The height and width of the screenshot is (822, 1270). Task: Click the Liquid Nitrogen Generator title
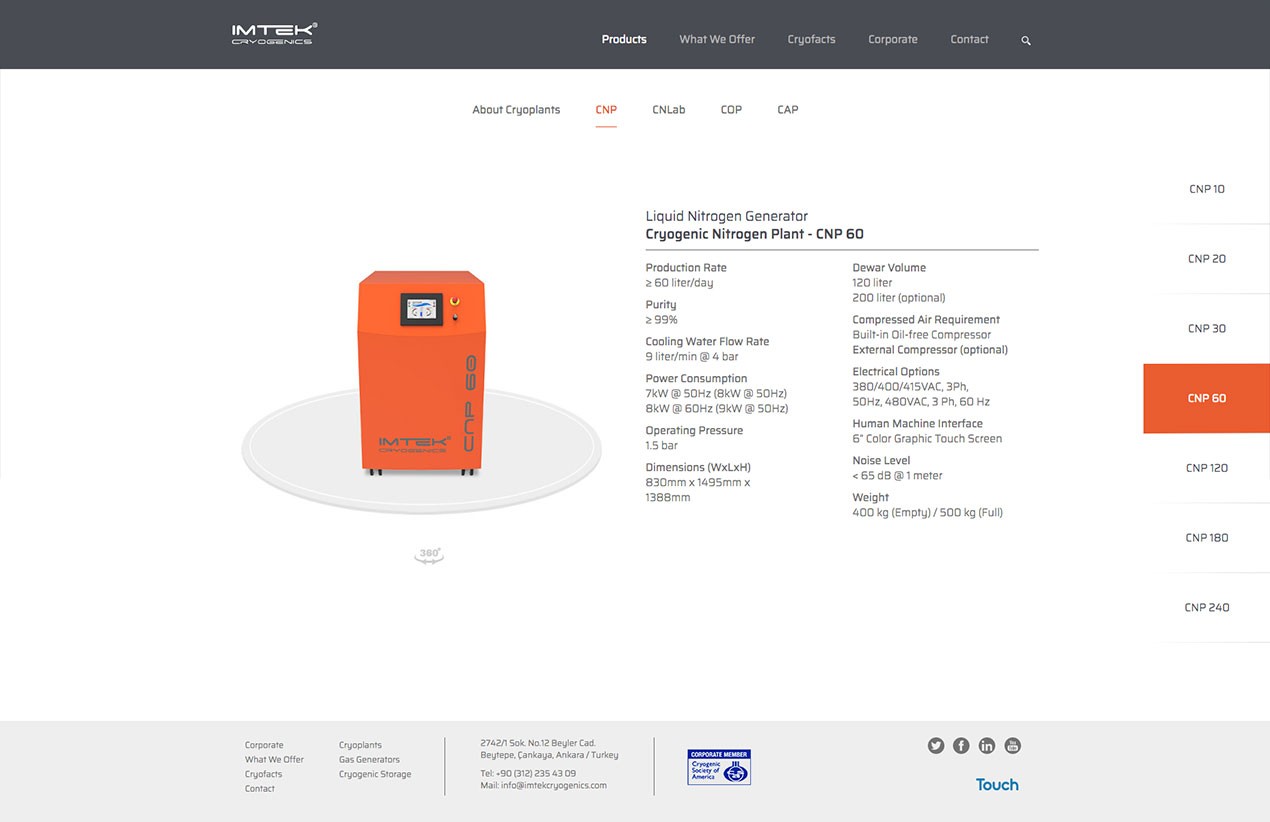click(x=727, y=216)
